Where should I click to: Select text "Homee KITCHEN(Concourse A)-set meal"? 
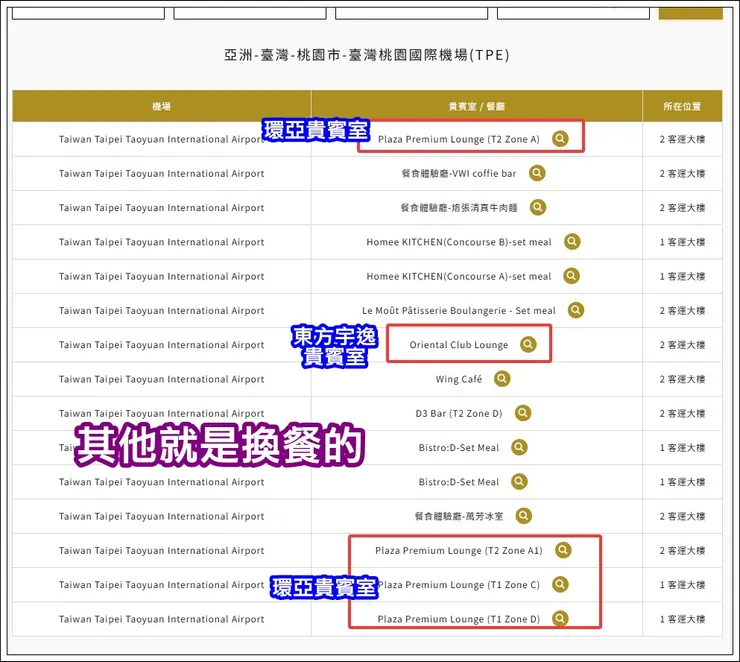[459, 277]
